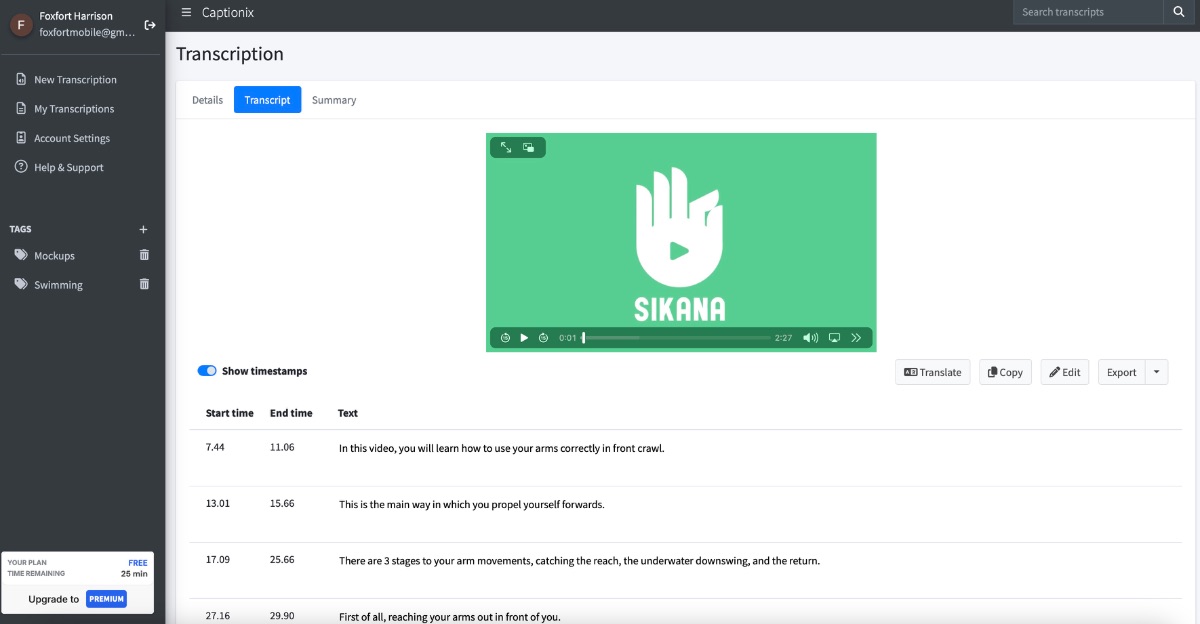Mute the video with the volume icon
Viewport: 1200px width, 624px height.
[x=810, y=338]
